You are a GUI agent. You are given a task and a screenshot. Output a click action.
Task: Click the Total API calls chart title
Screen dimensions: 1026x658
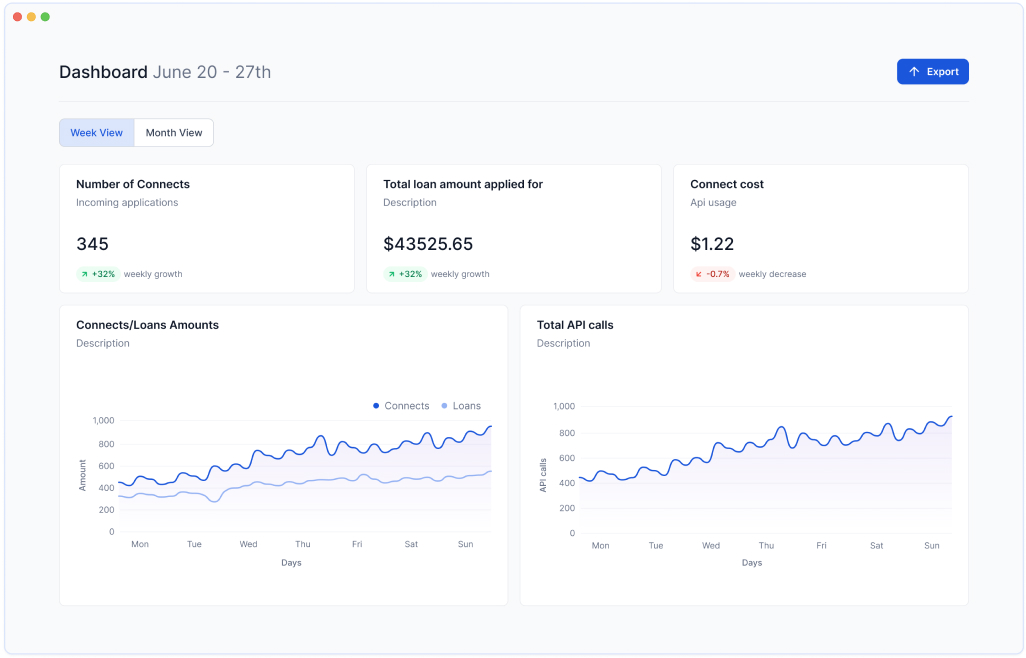575,325
